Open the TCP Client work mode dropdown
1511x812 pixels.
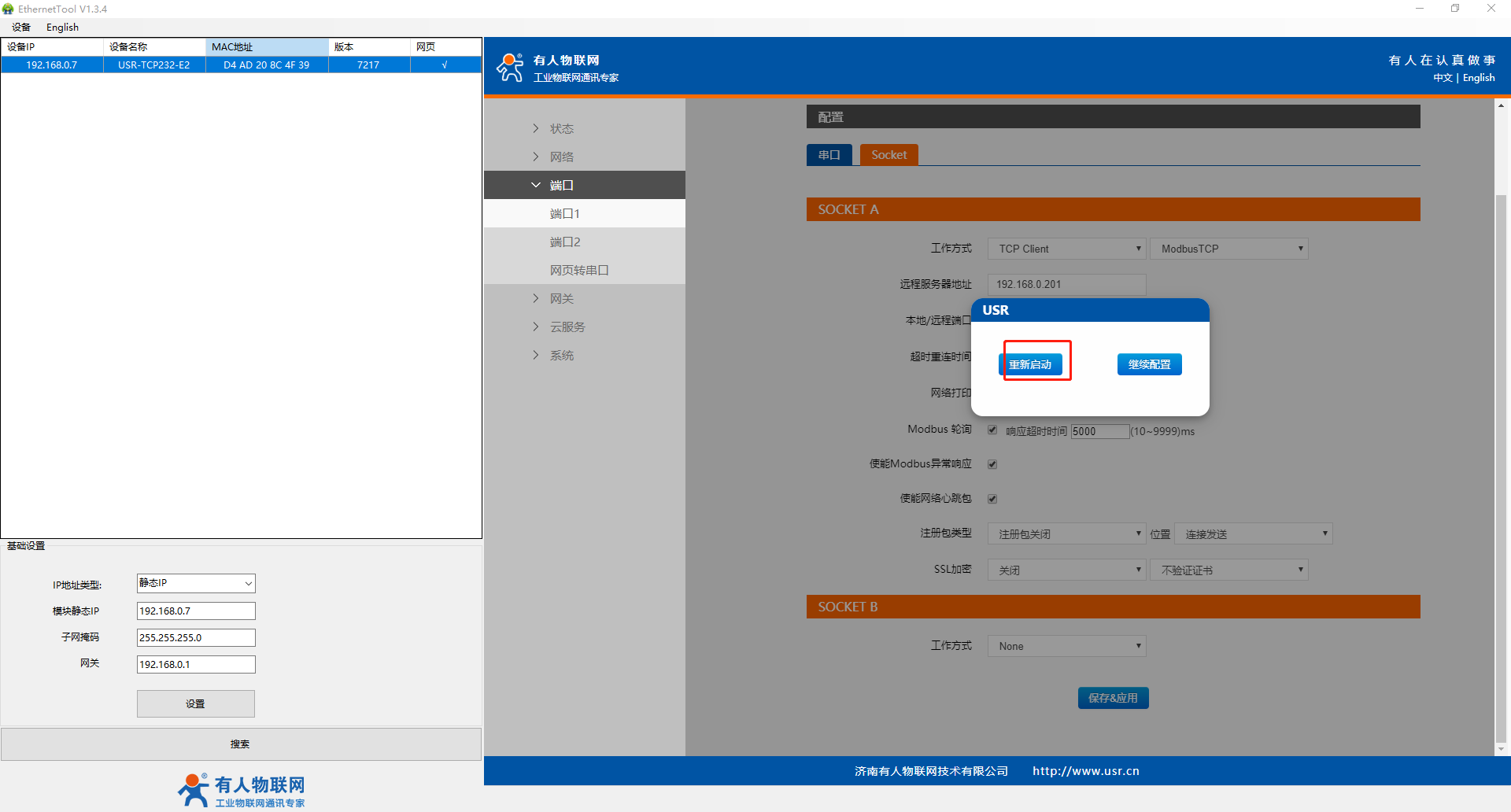1066,249
